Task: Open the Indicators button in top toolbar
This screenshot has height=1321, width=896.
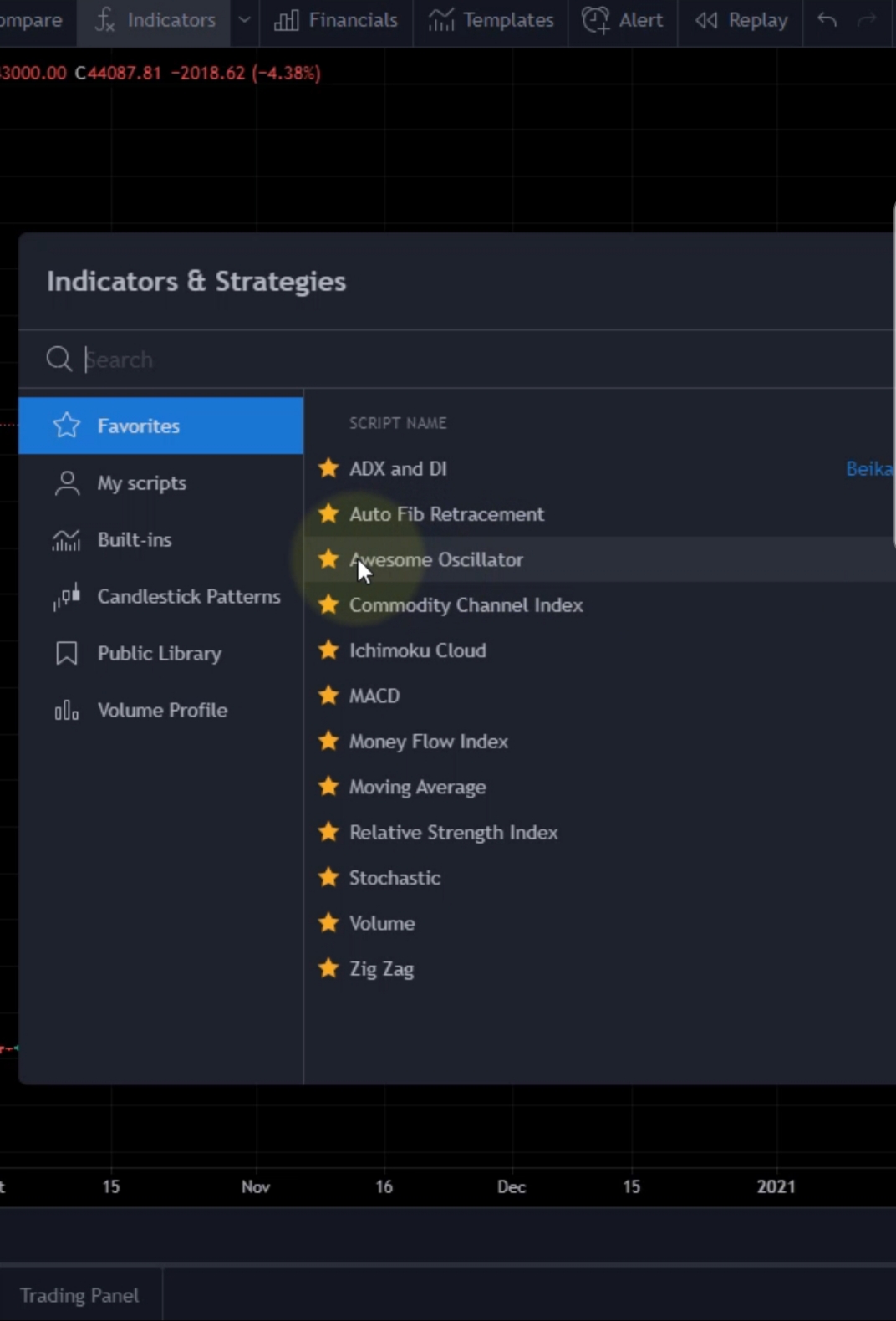Action: [x=154, y=20]
